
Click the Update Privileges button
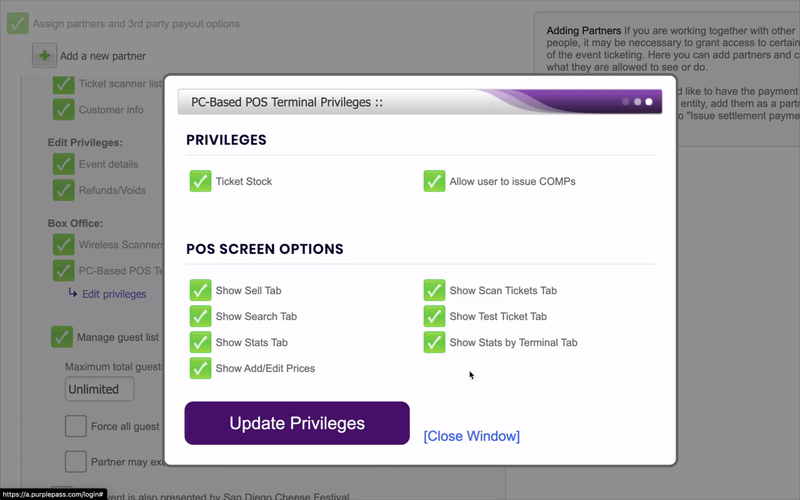pos(297,423)
